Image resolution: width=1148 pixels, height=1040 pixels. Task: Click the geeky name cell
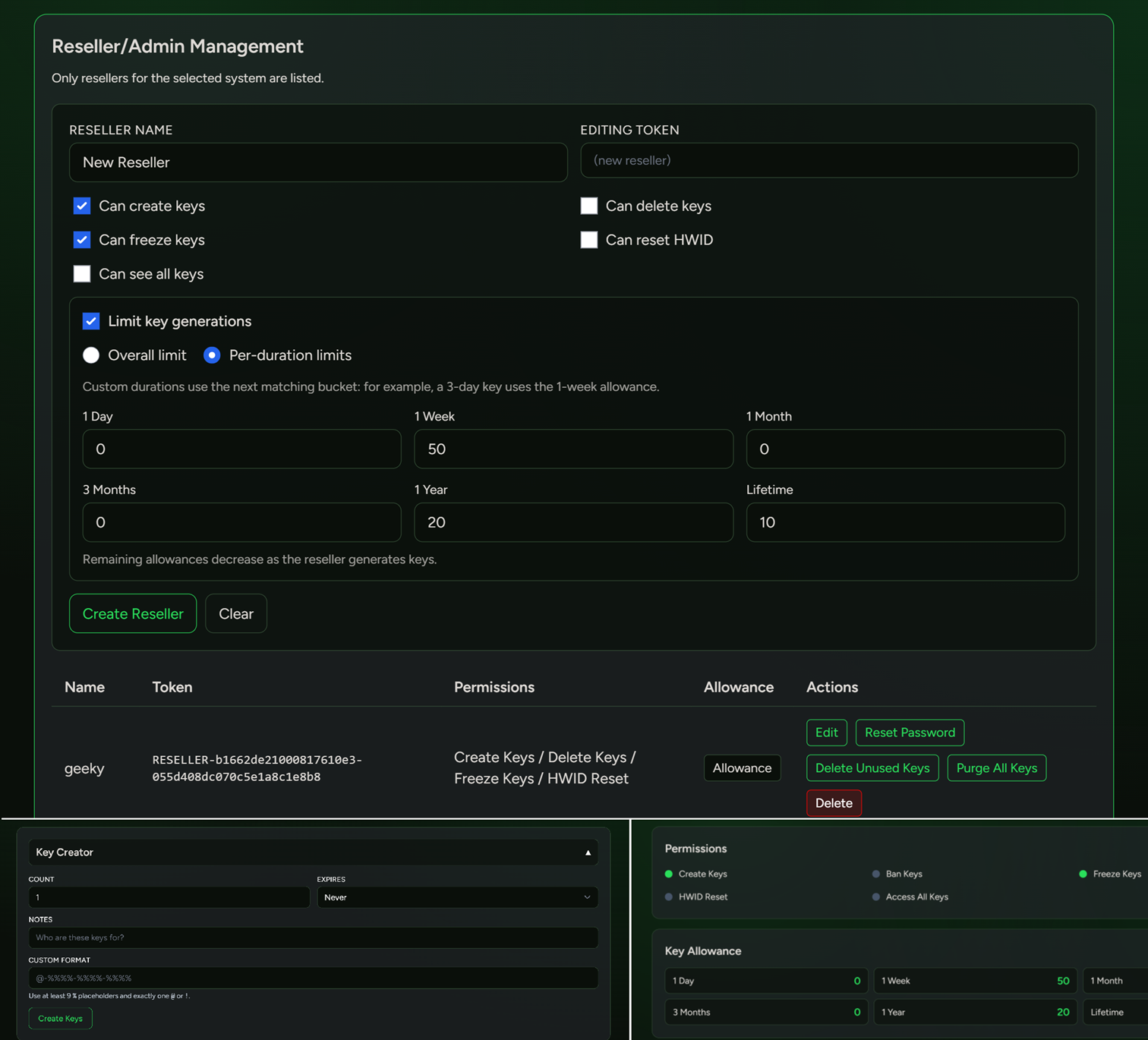click(x=84, y=768)
